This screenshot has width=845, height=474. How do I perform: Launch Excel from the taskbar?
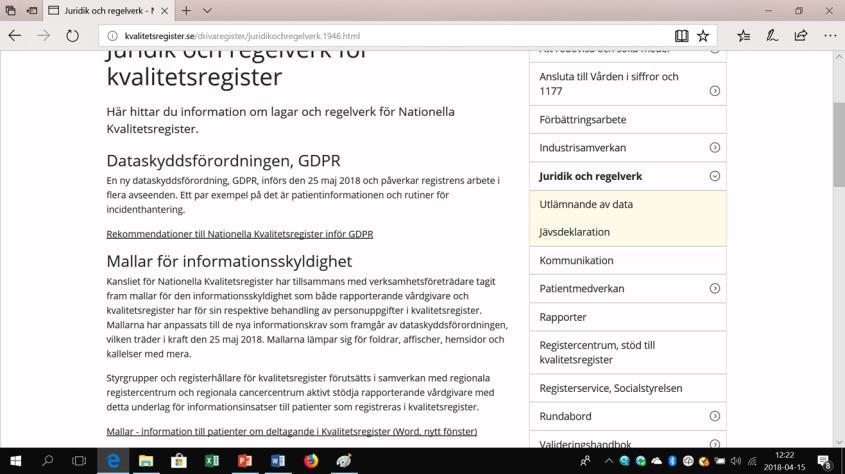tap(212, 461)
